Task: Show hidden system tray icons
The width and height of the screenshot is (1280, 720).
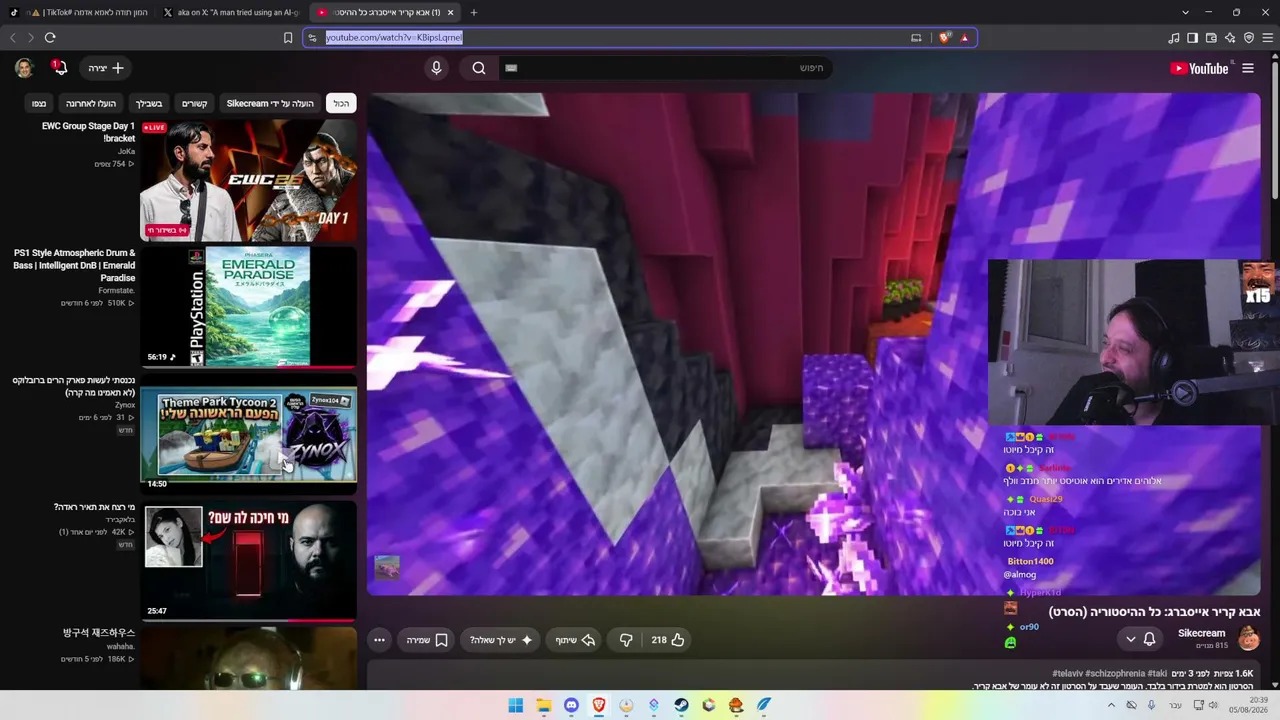Action: tap(1111, 705)
